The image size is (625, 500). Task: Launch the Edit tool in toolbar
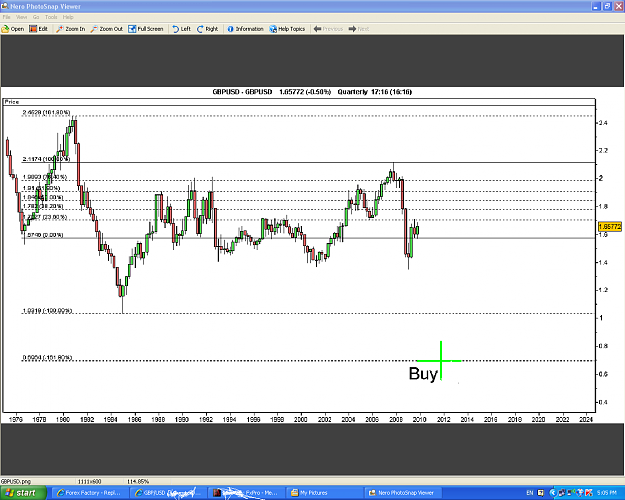(39, 29)
